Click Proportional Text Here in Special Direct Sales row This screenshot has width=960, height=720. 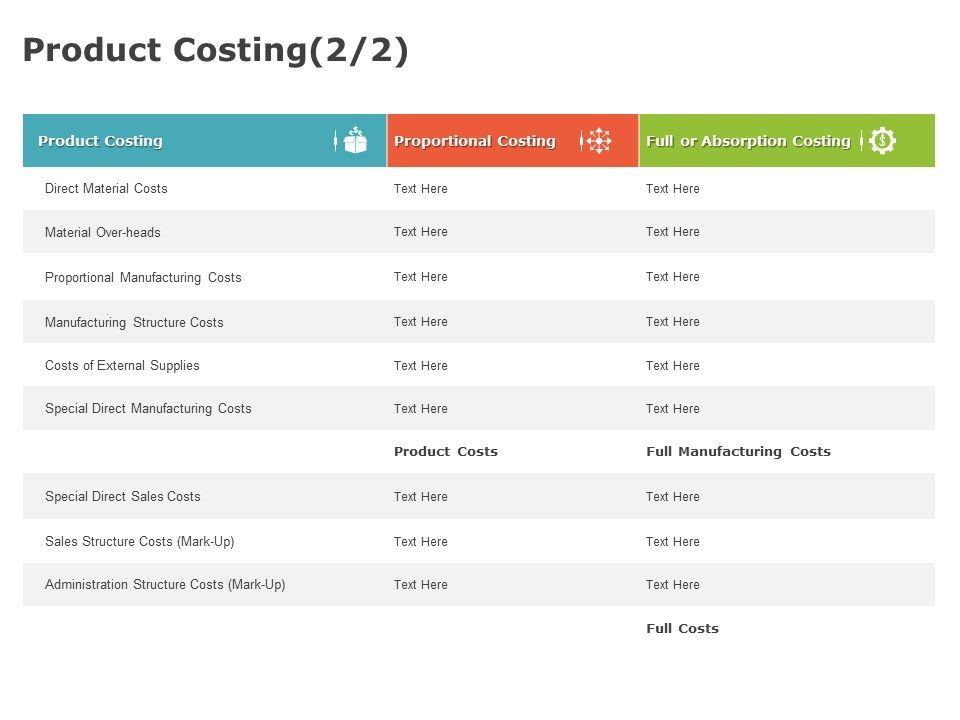421,497
